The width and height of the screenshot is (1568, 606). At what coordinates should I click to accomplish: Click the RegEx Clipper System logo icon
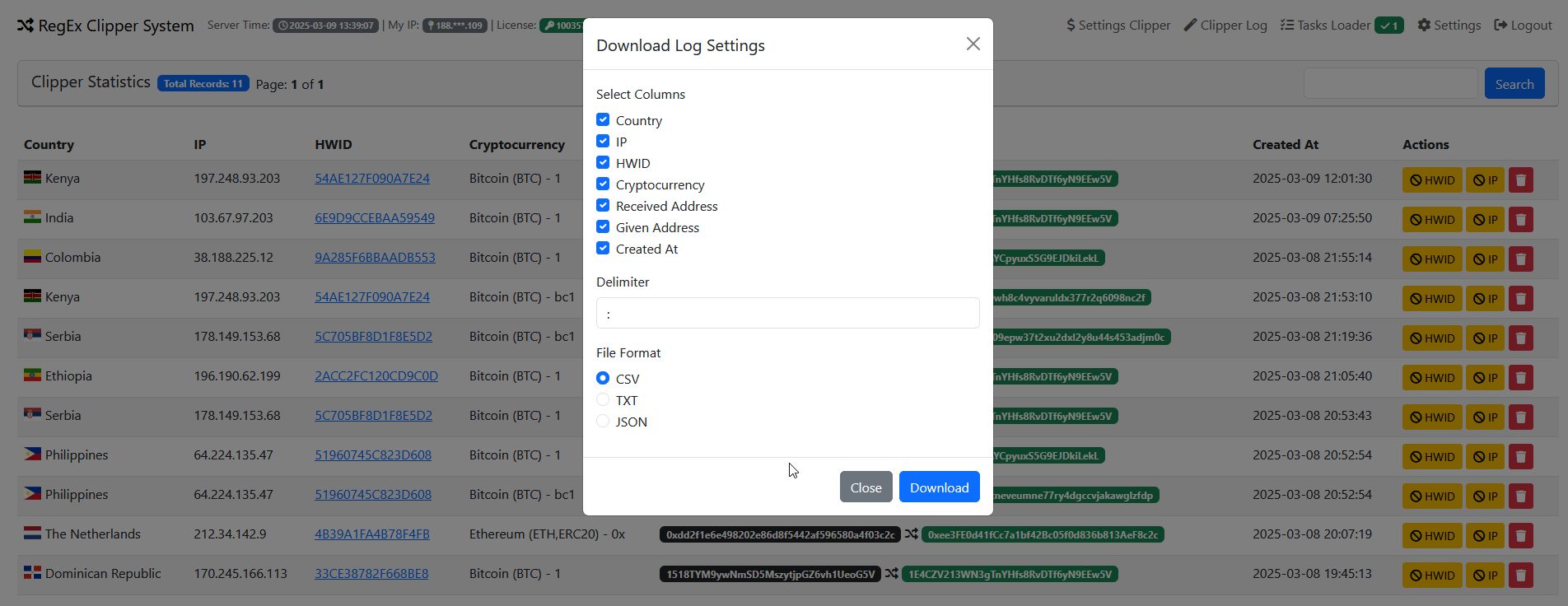pos(26,26)
